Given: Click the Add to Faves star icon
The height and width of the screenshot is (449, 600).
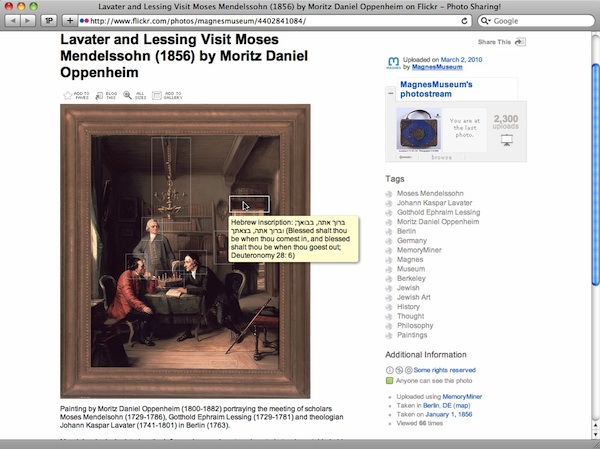Looking at the screenshot, I should [68, 95].
